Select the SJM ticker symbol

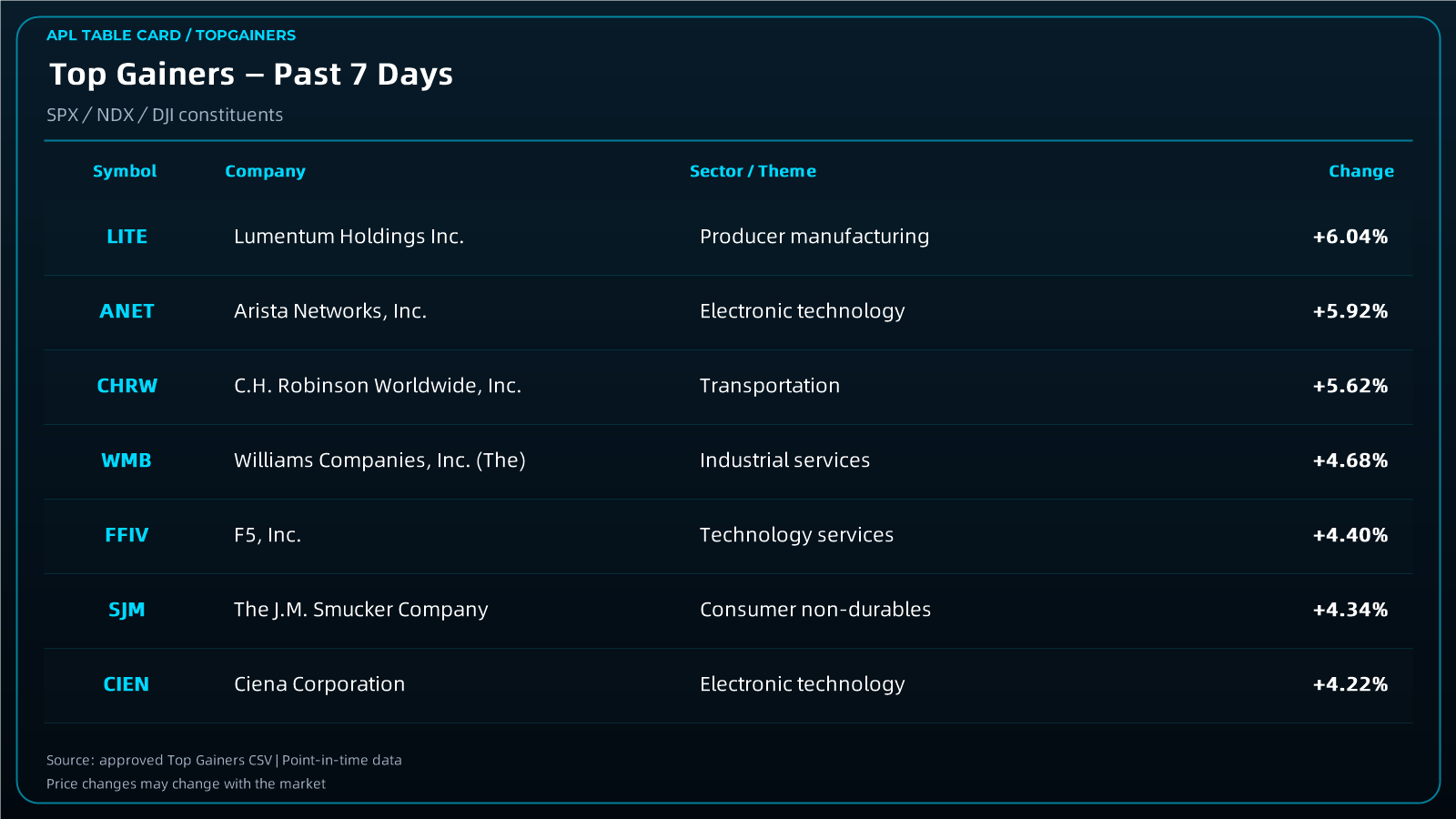pyautogui.click(x=126, y=610)
